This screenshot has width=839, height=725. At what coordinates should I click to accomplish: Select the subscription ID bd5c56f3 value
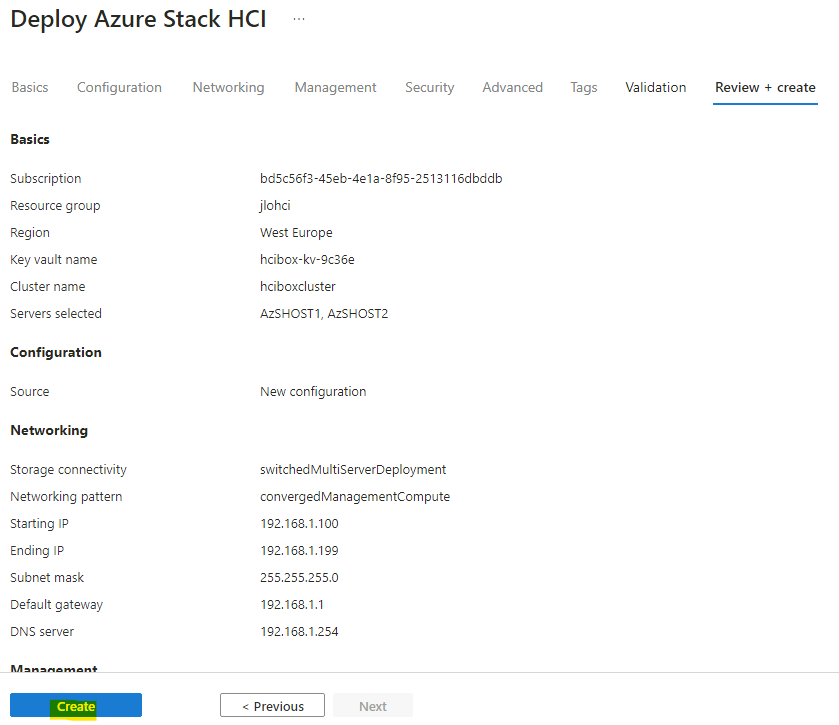click(381, 179)
